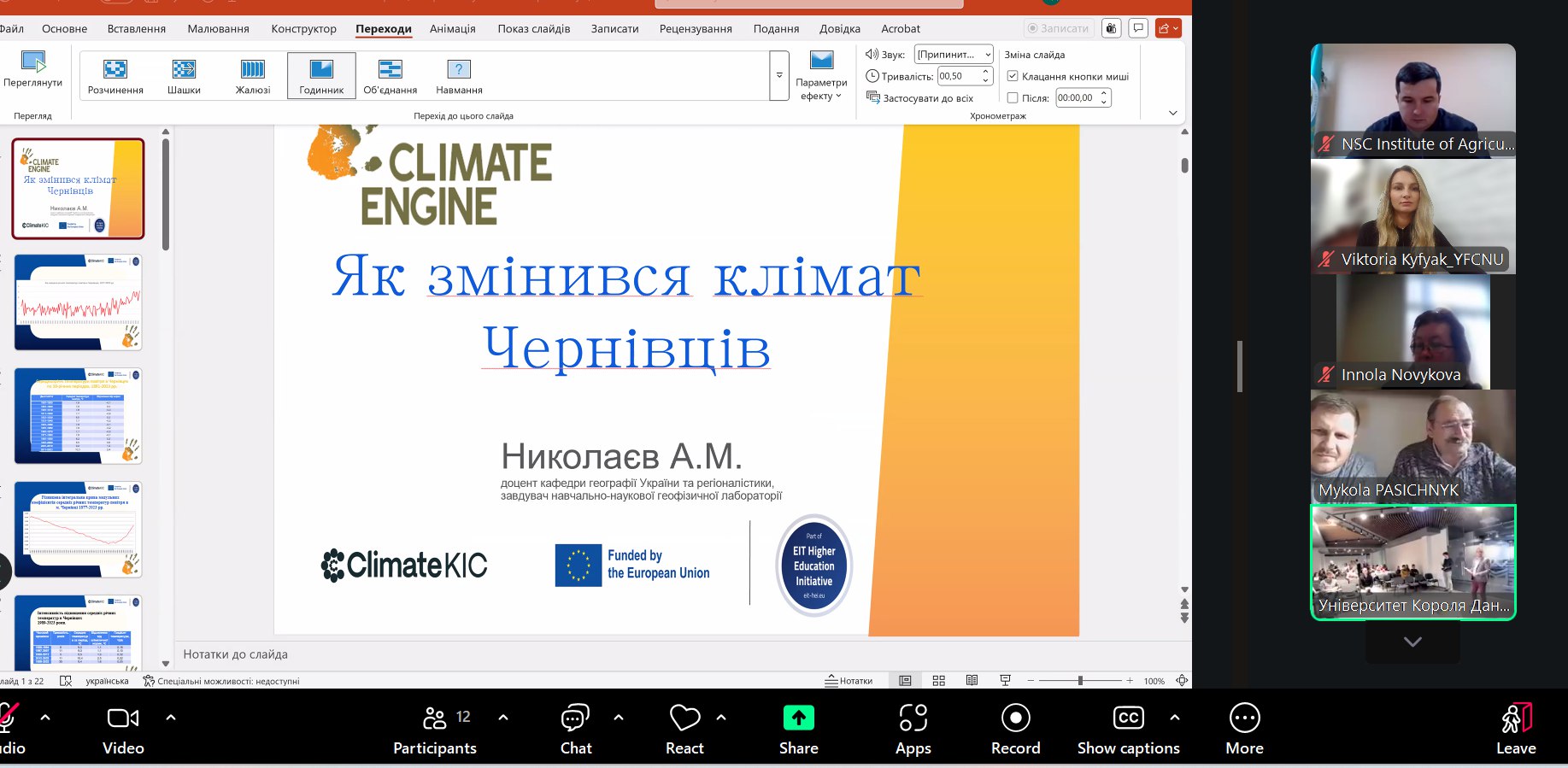Collapse the ribbon with chevron arrow
The width and height of the screenshot is (1568, 768).
1173,113
